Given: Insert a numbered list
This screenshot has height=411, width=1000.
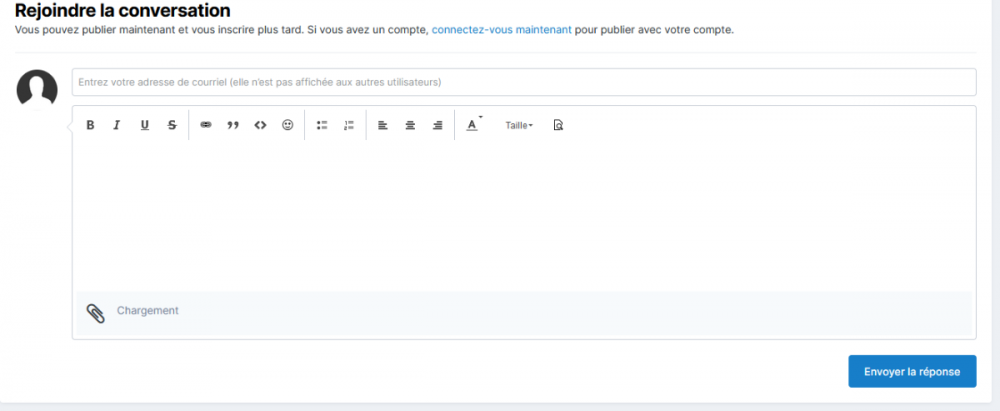Looking at the screenshot, I should (348, 125).
